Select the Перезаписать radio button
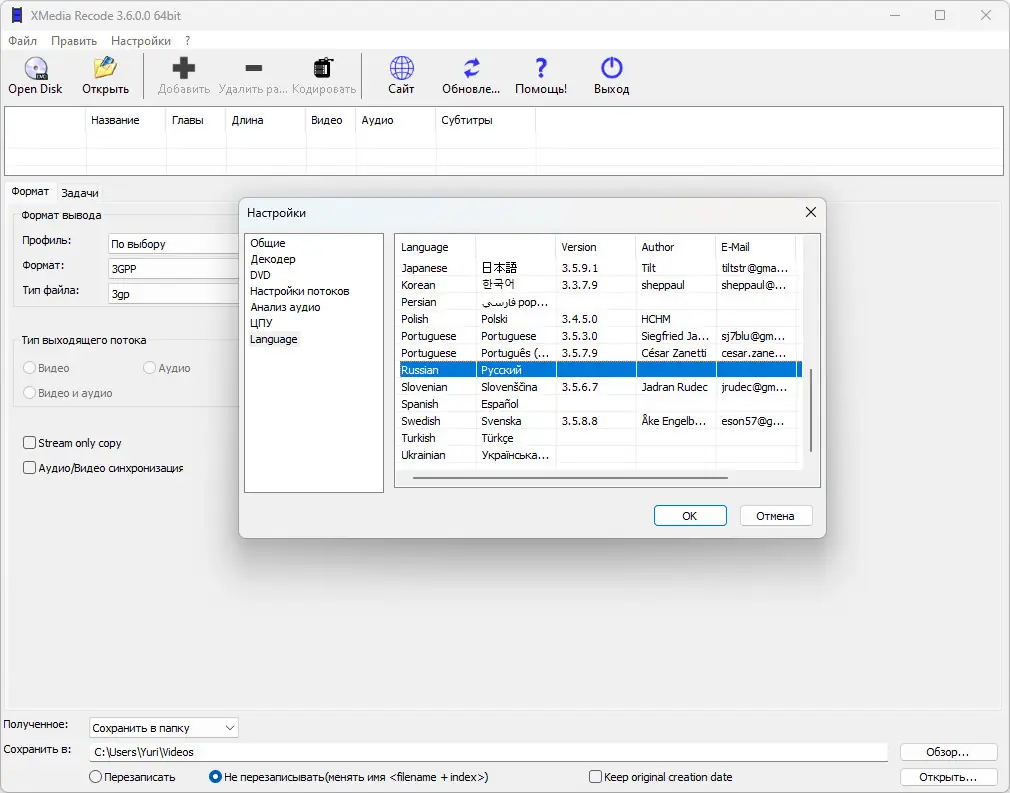 95,777
